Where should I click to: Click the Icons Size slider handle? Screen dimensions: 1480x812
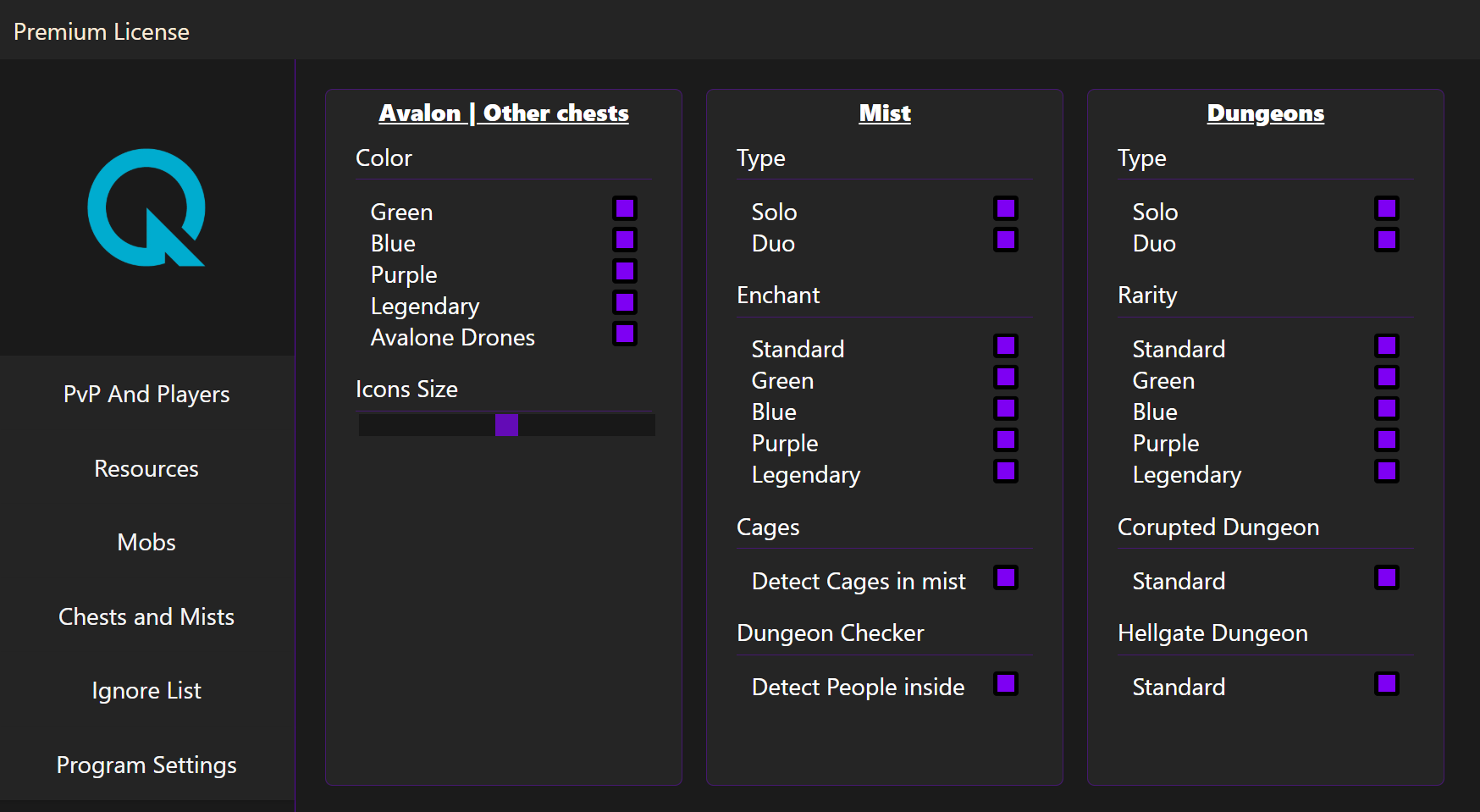(506, 425)
